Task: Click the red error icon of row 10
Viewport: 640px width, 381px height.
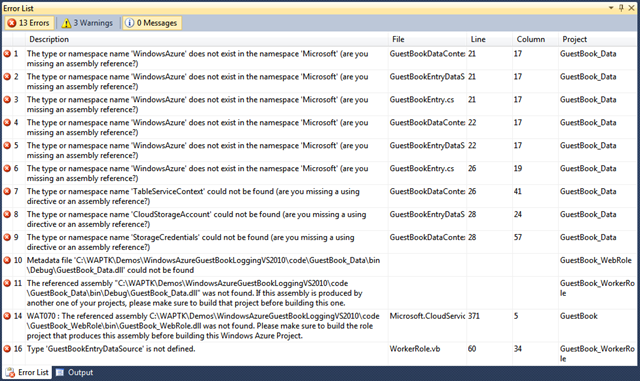Action: click(7, 260)
